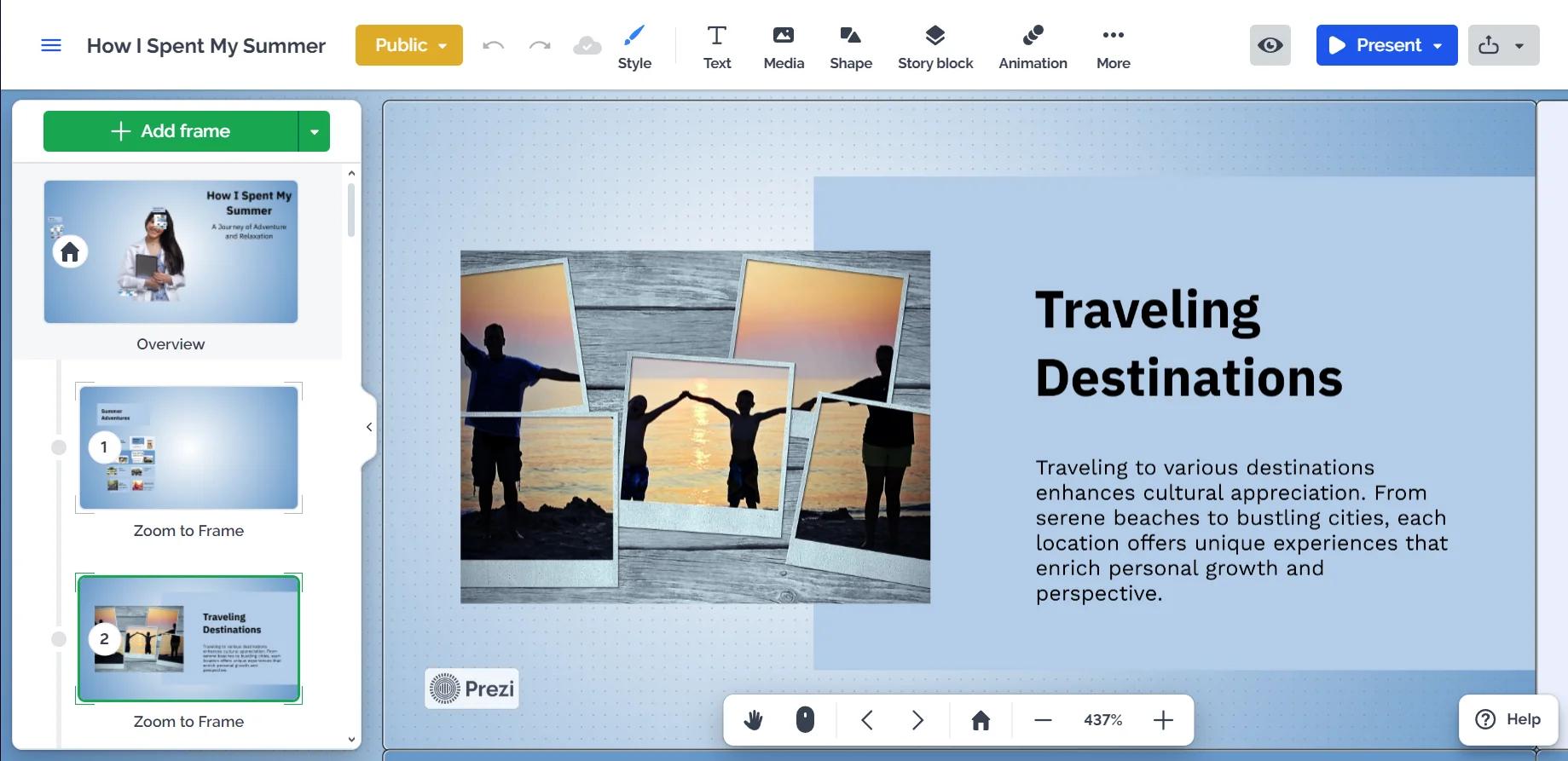Open the hamburger main menu
1568x761 pixels.
(x=51, y=45)
